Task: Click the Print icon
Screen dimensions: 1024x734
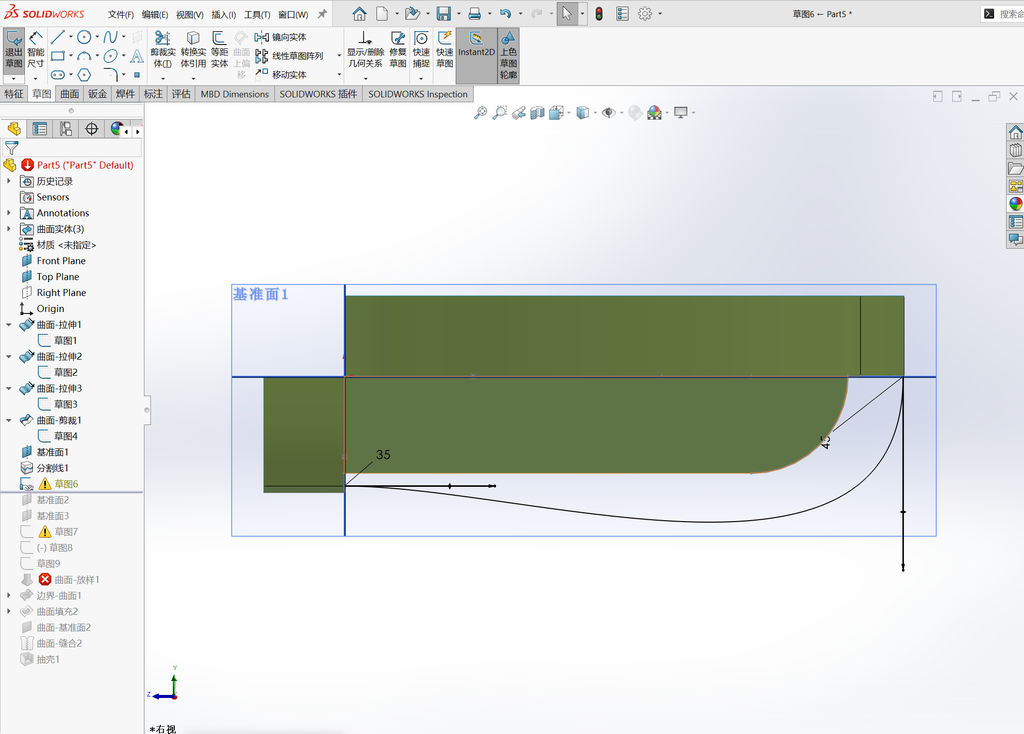Action: (x=475, y=14)
